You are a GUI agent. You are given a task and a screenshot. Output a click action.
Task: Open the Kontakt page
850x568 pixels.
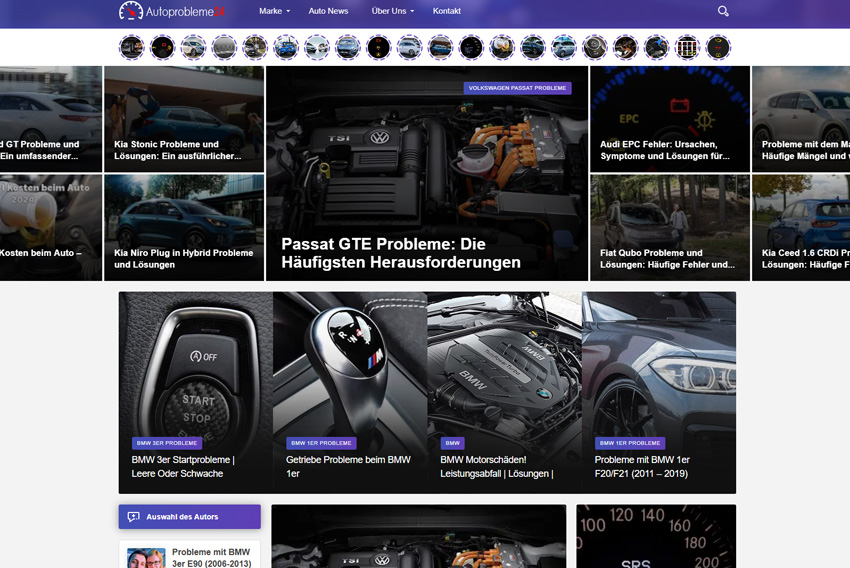(447, 11)
